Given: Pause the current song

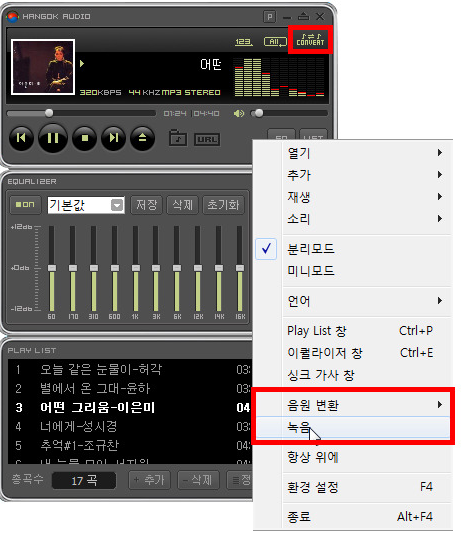Looking at the screenshot, I should coord(53,138).
